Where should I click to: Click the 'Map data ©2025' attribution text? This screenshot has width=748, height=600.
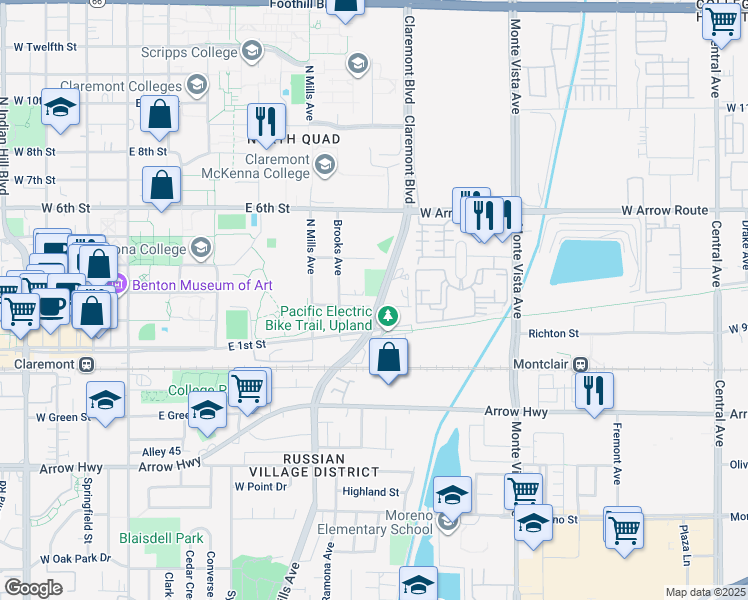pos(705,592)
